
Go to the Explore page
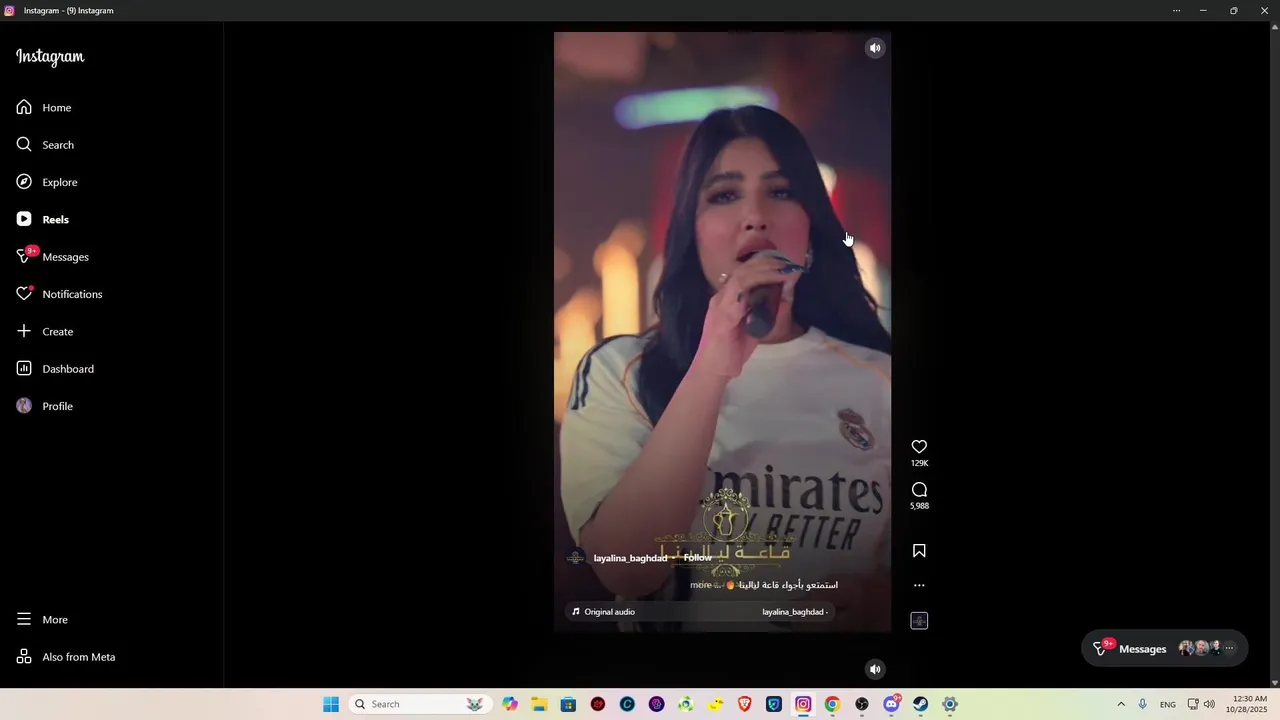pos(47,182)
